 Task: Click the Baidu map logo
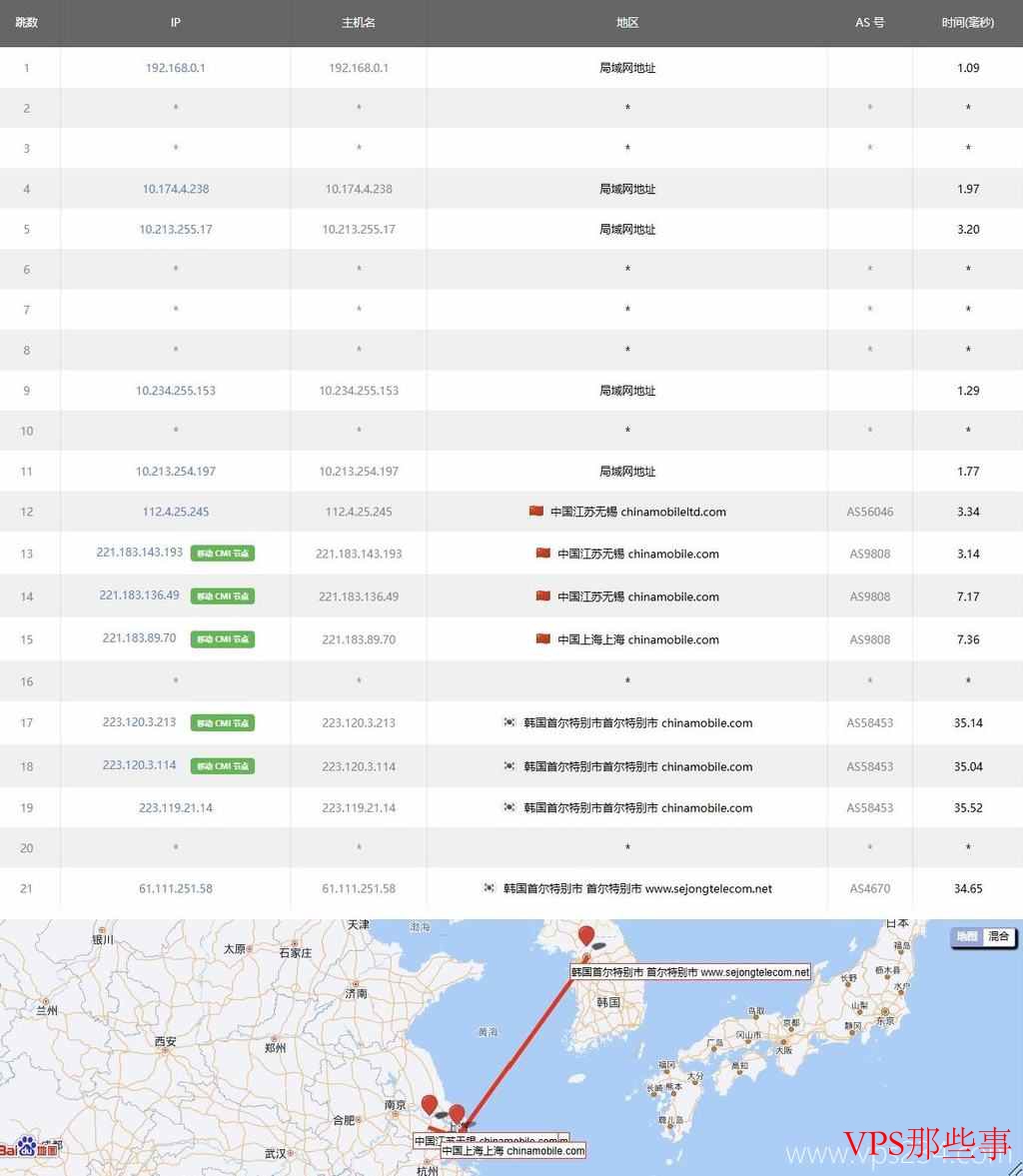coord(29,1147)
